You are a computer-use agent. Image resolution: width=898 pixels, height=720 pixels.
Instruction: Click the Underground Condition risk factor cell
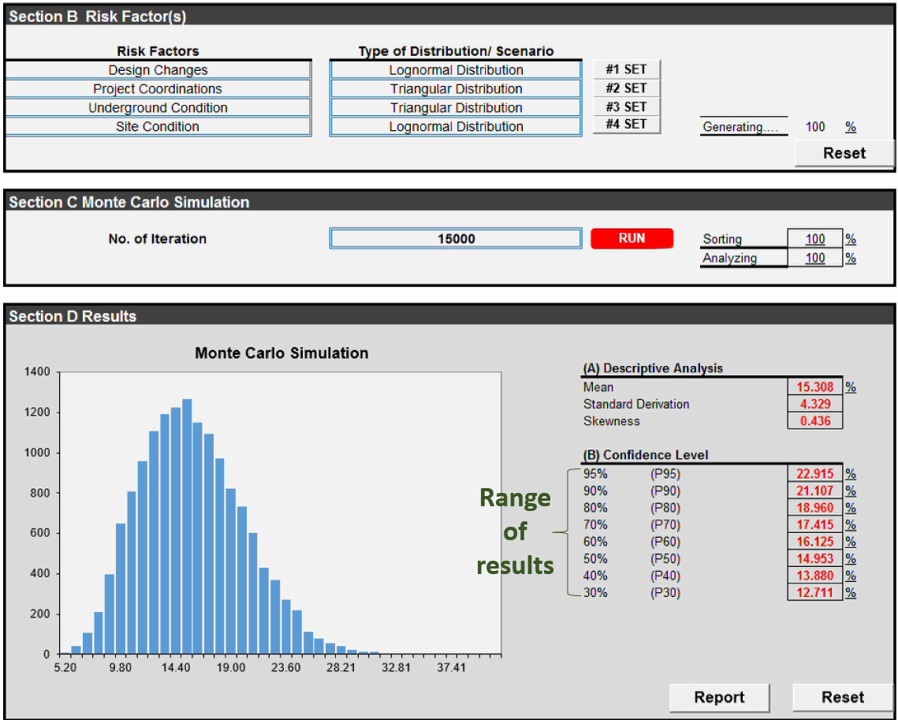(158, 108)
